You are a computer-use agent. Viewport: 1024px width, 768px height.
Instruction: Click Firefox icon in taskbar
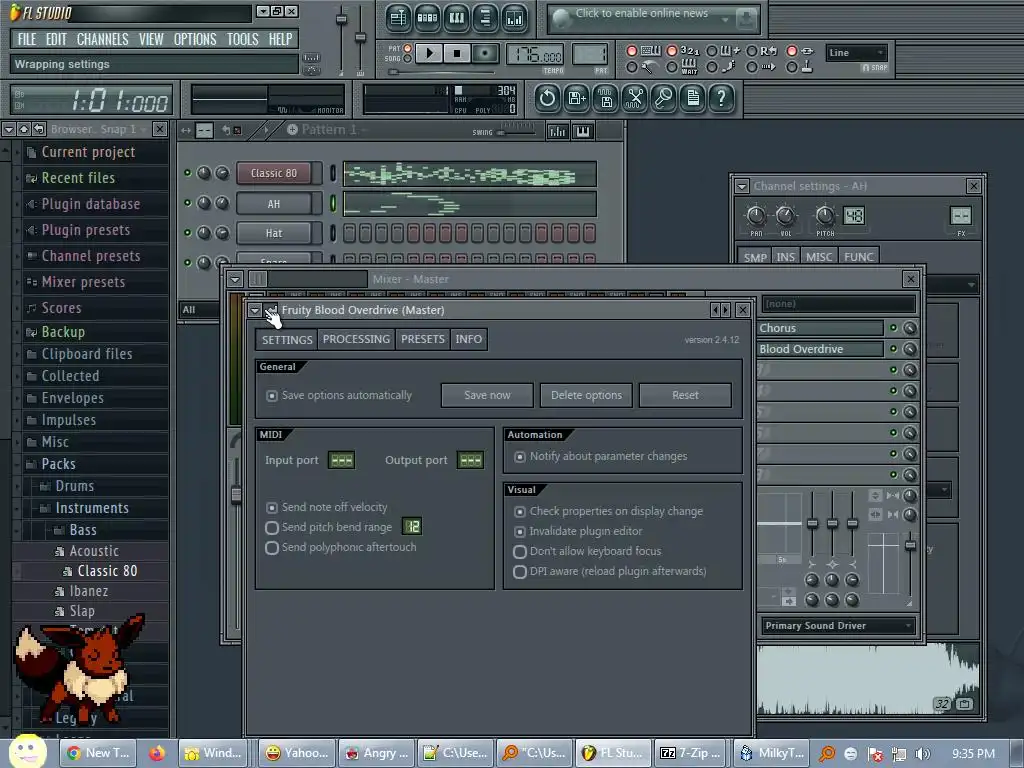point(157,753)
